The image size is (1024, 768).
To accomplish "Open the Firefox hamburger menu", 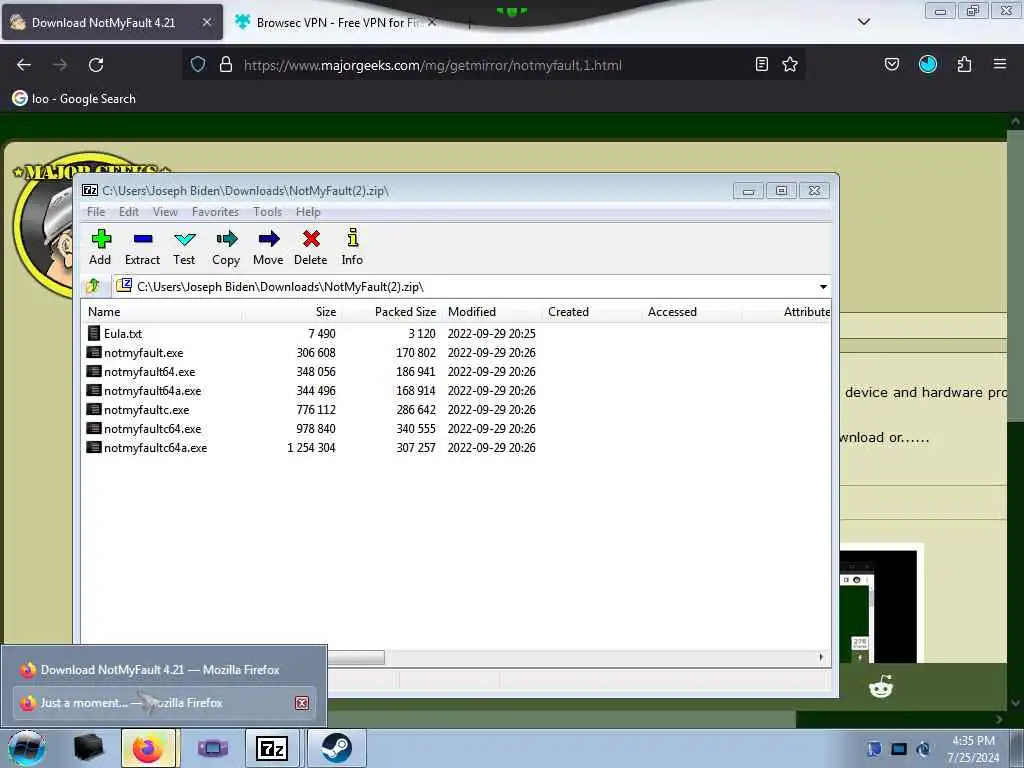I will (x=1000, y=64).
